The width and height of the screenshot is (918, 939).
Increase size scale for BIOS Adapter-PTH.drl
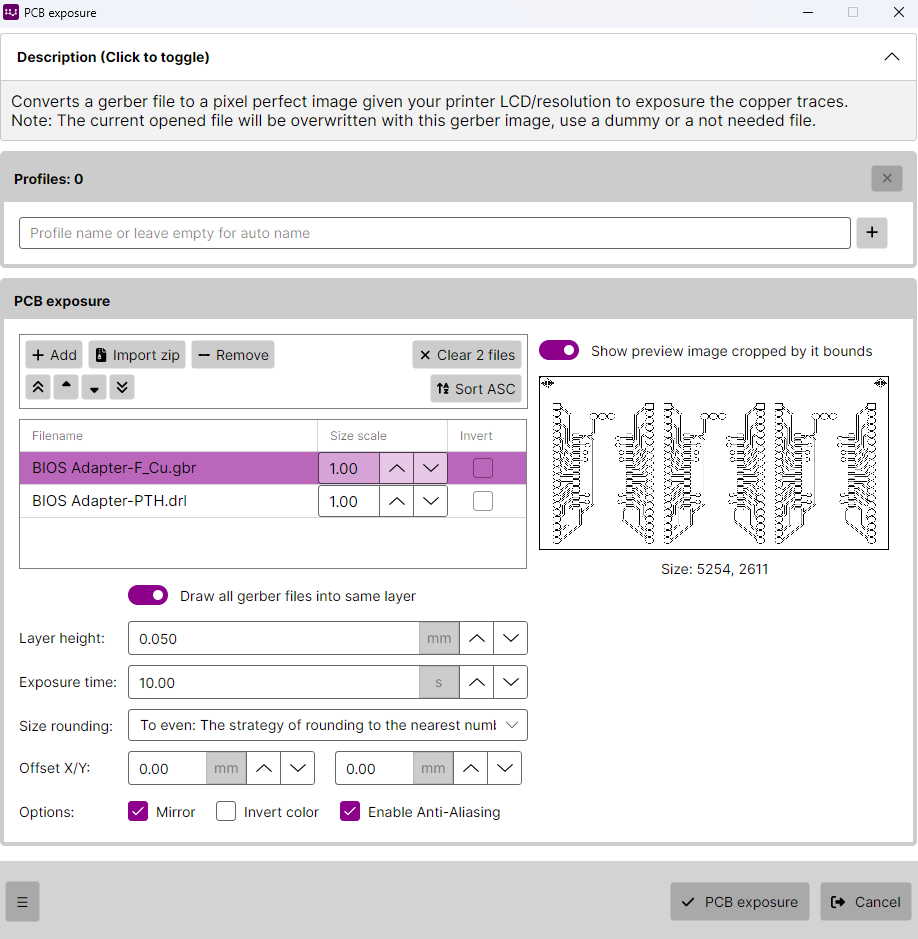pos(396,501)
